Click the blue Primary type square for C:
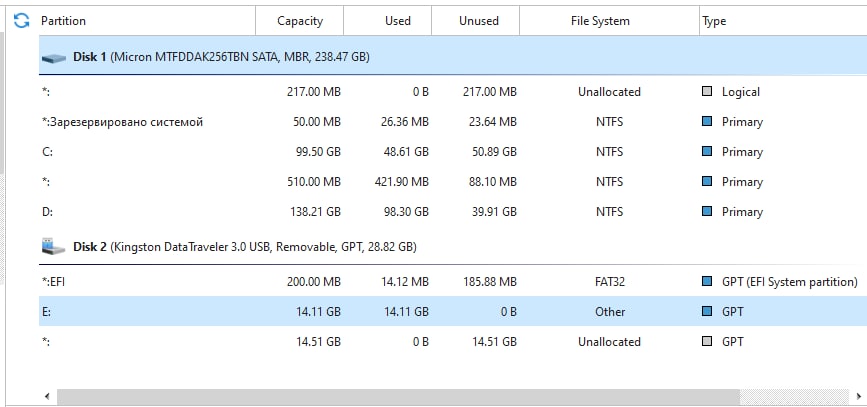 pyautogui.click(x=707, y=151)
